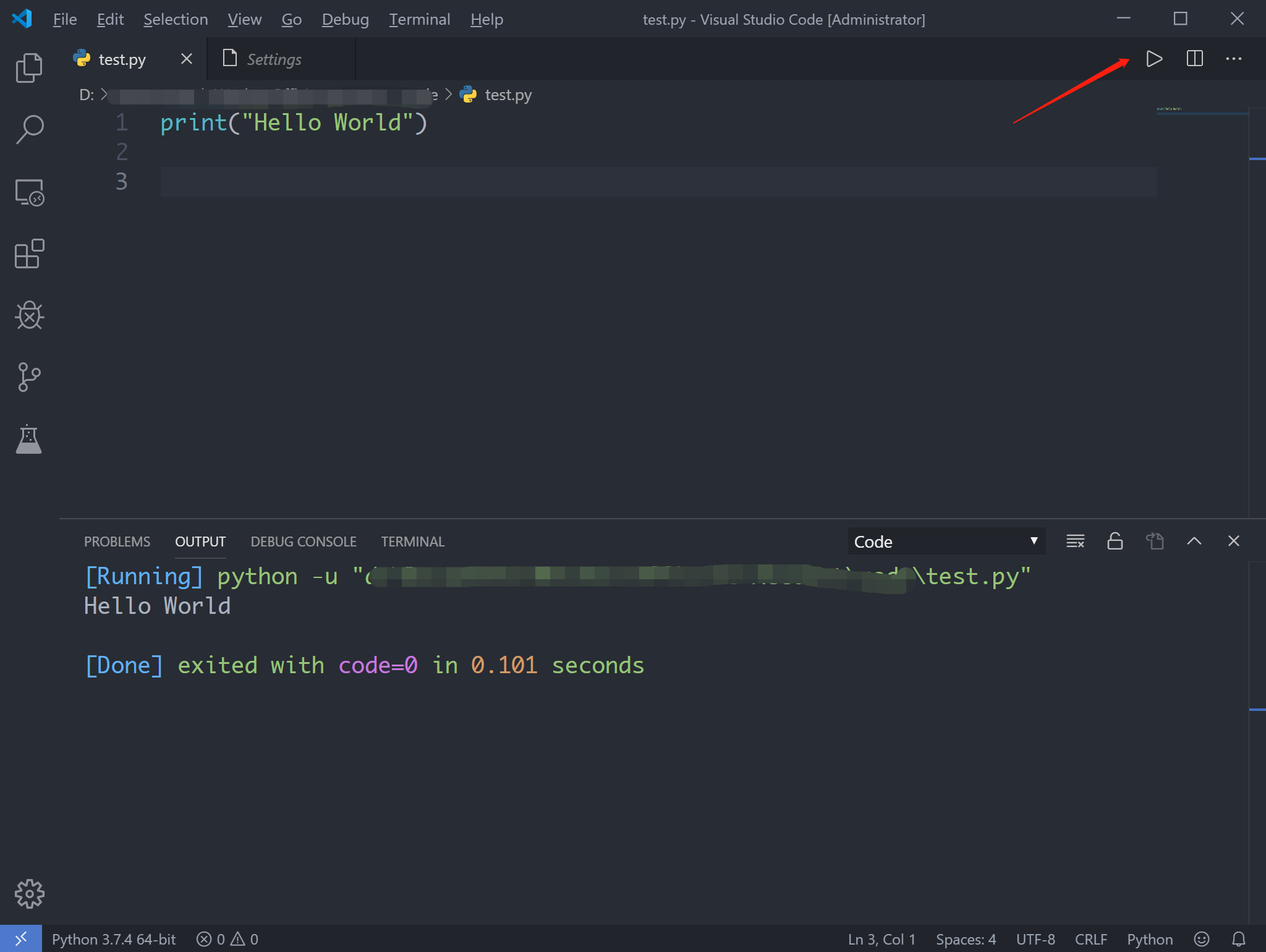The width and height of the screenshot is (1266, 952).
Task: Change the UTF-8 file encoding
Action: click(x=1035, y=939)
